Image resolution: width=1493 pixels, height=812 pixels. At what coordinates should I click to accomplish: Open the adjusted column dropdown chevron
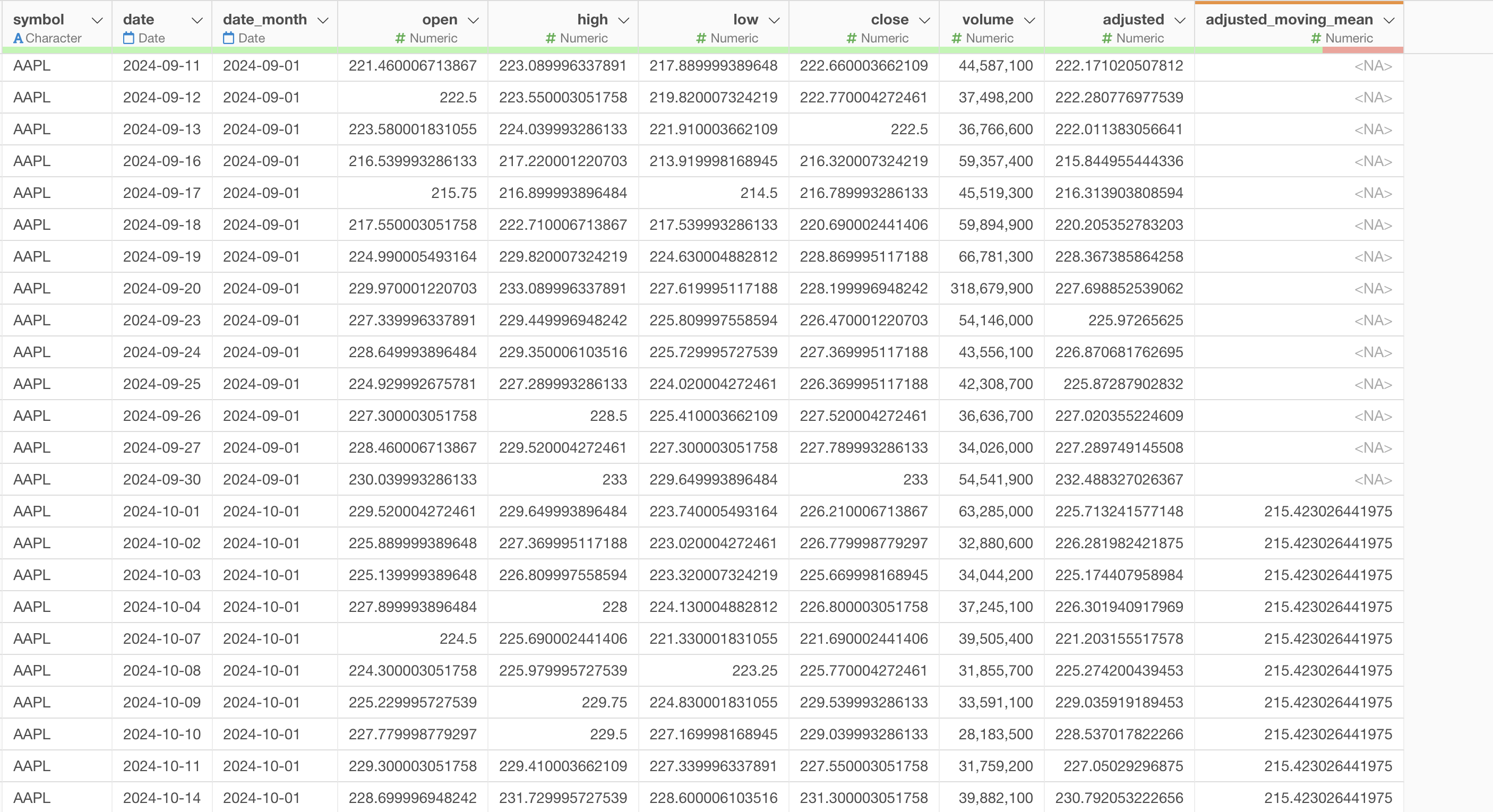tap(1180, 20)
